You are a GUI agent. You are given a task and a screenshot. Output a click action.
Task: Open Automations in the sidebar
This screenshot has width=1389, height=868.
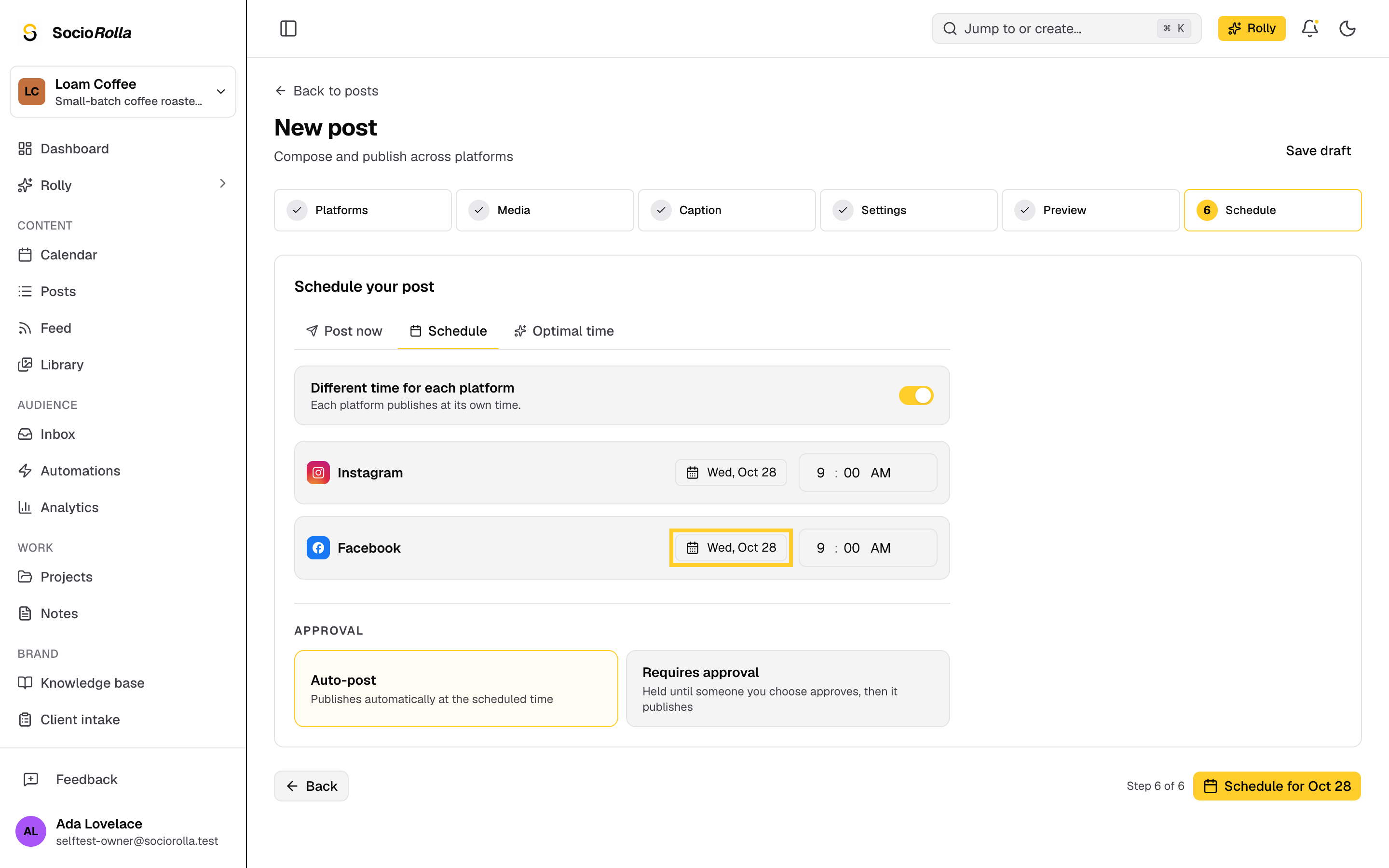123,471
